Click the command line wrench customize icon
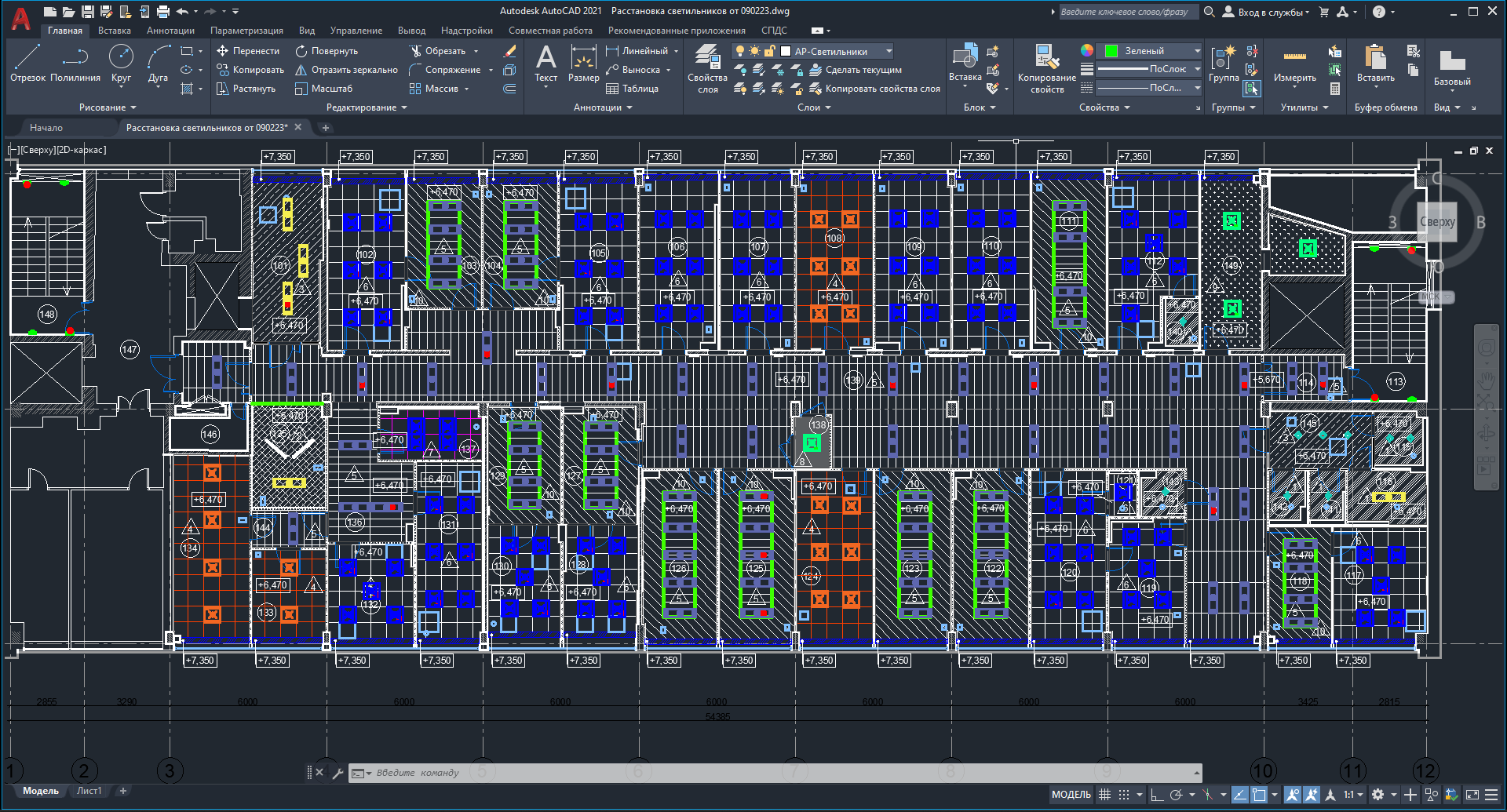 click(x=338, y=773)
